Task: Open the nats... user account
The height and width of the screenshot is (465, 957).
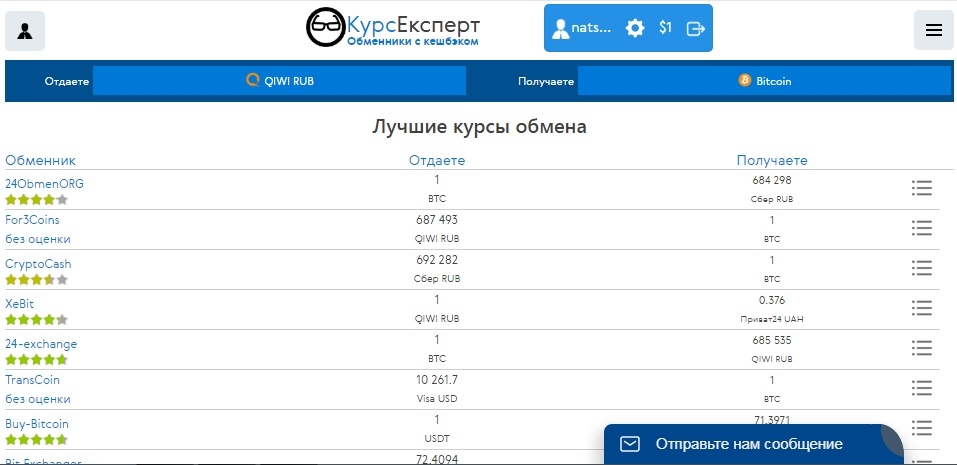Action: [581, 28]
